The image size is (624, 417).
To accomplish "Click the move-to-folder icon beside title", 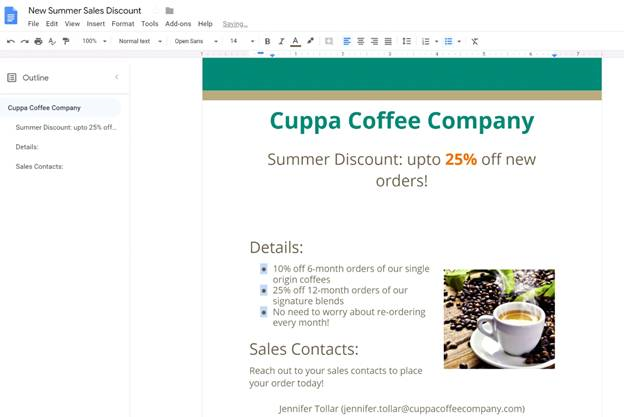I will (x=169, y=10).
